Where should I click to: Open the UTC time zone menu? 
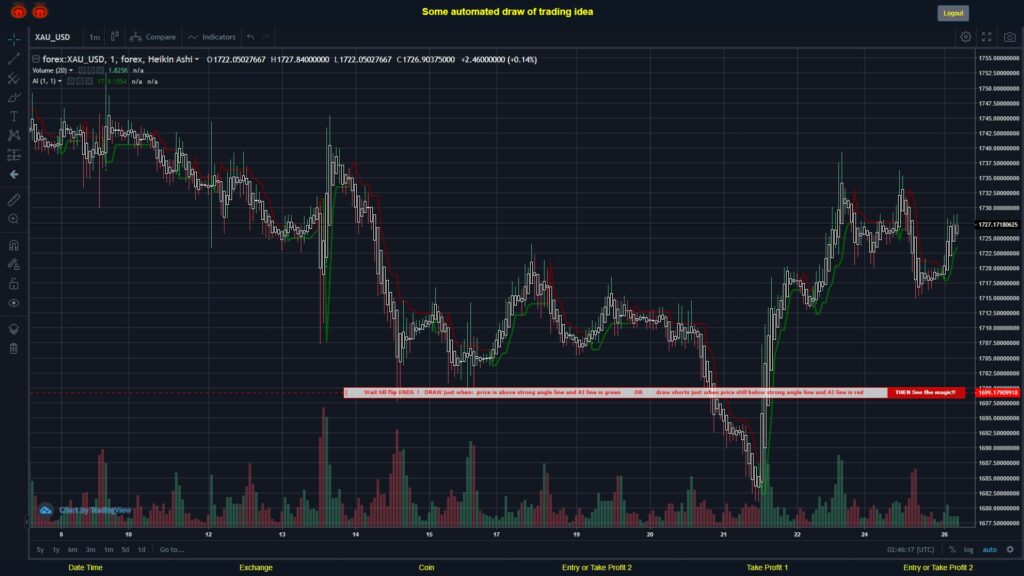tap(910, 550)
